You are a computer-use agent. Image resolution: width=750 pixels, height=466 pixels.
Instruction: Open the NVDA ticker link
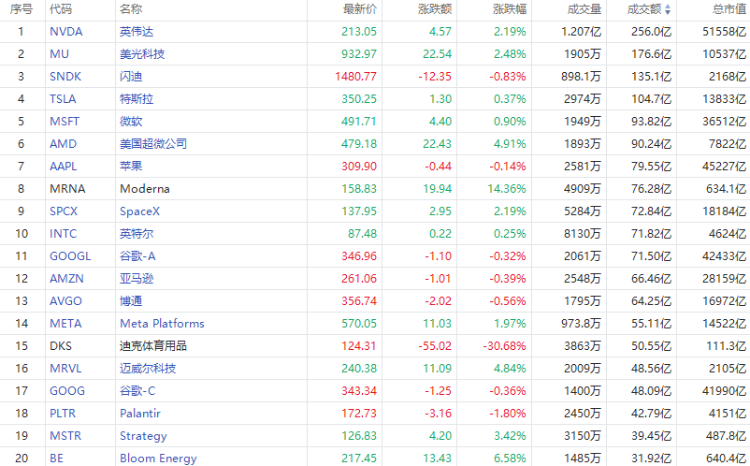pyautogui.click(x=66, y=32)
